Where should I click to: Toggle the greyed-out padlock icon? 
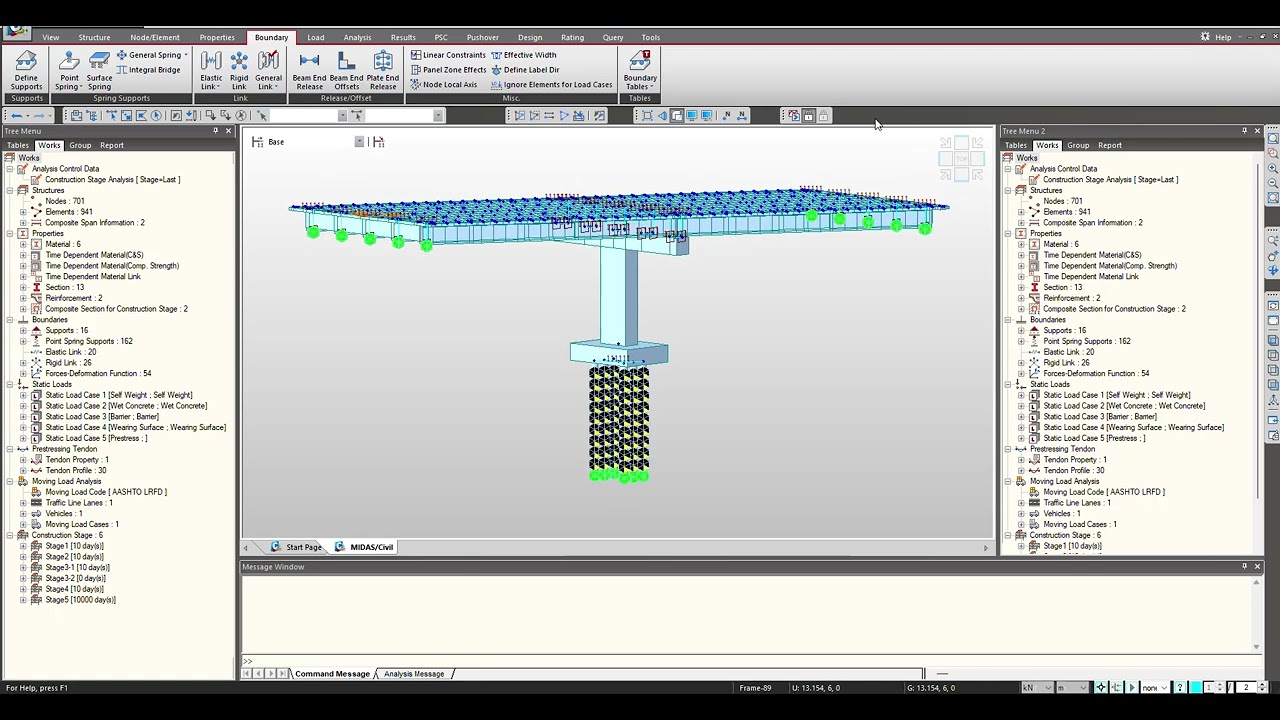pyautogui.click(x=823, y=116)
